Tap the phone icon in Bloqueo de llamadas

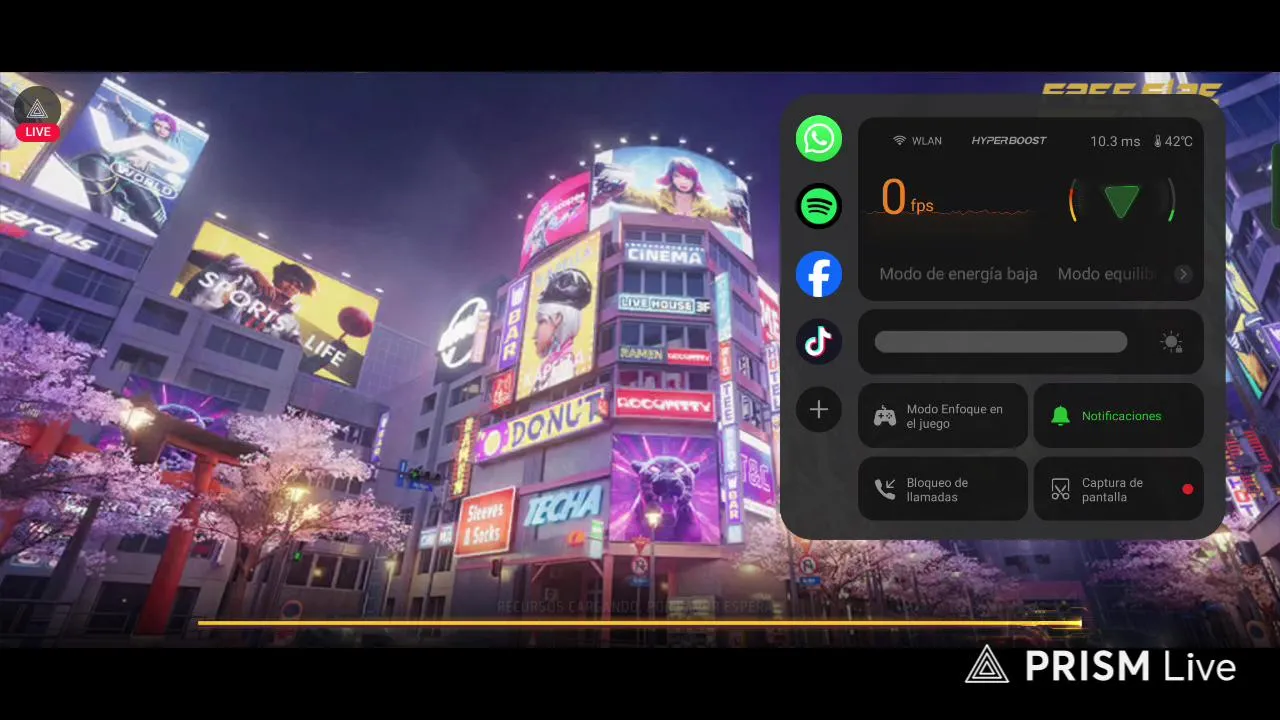pyautogui.click(x=885, y=490)
